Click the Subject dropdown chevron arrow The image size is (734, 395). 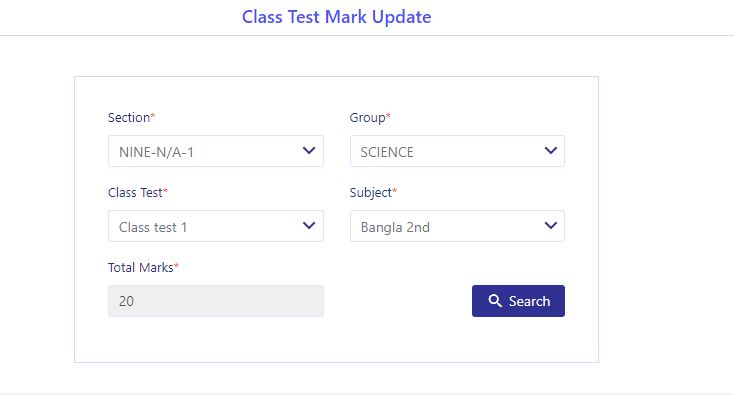coord(550,226)
